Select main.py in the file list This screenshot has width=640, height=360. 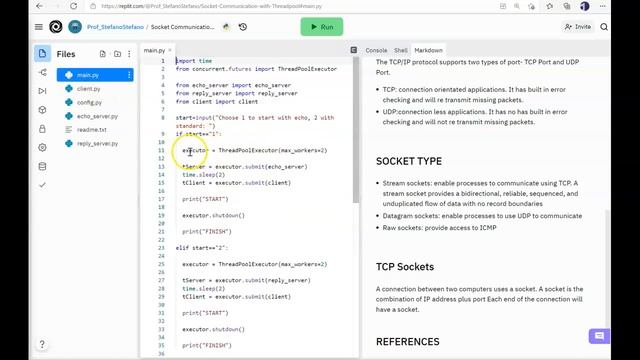[95, 75]
